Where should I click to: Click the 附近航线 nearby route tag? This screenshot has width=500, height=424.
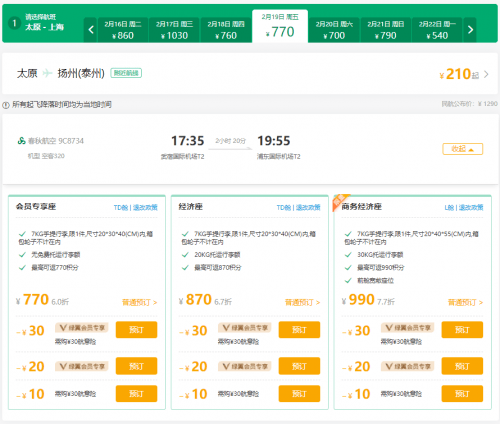[x=126, y=73]
